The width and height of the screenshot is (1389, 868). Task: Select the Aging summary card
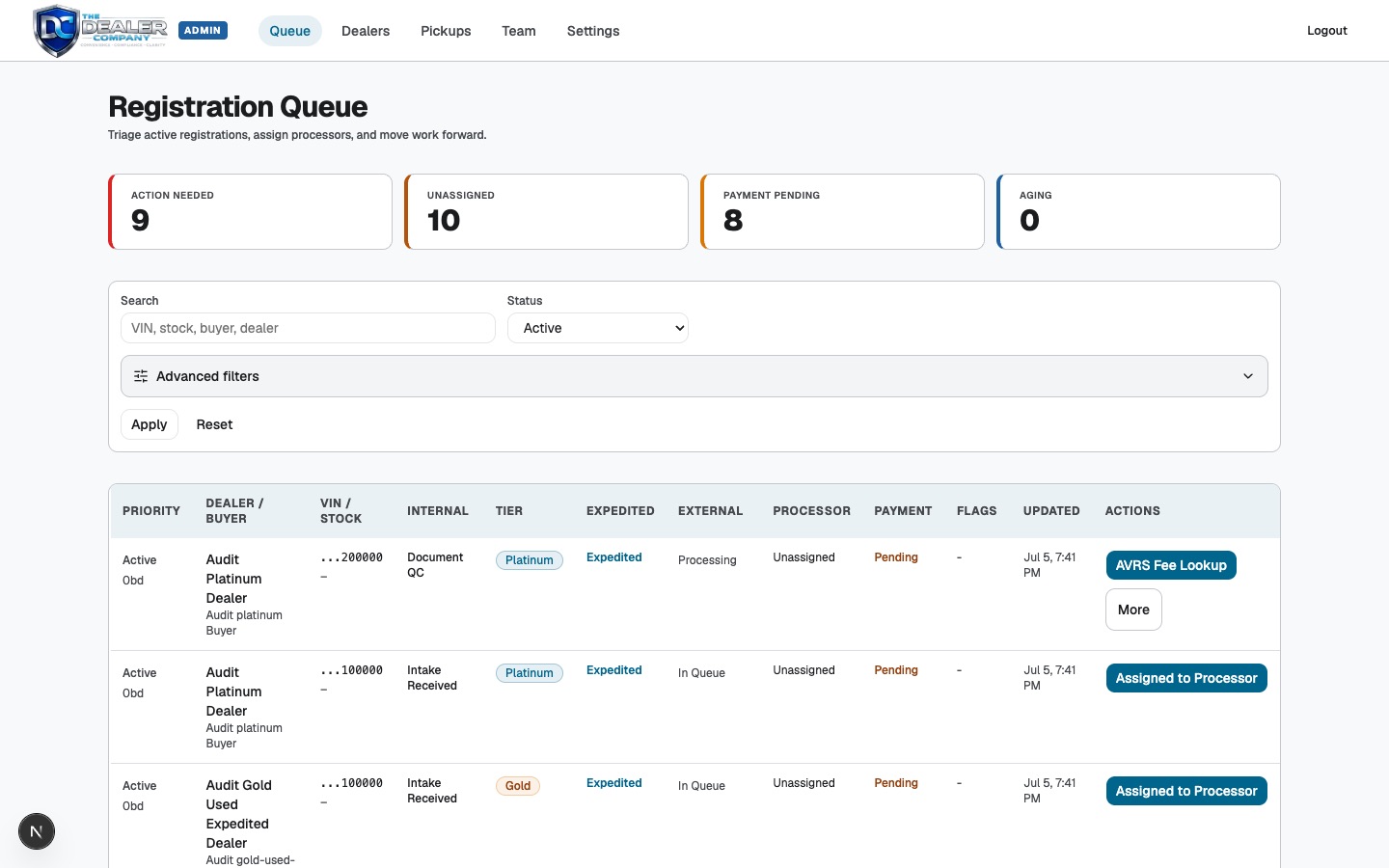1139,212
